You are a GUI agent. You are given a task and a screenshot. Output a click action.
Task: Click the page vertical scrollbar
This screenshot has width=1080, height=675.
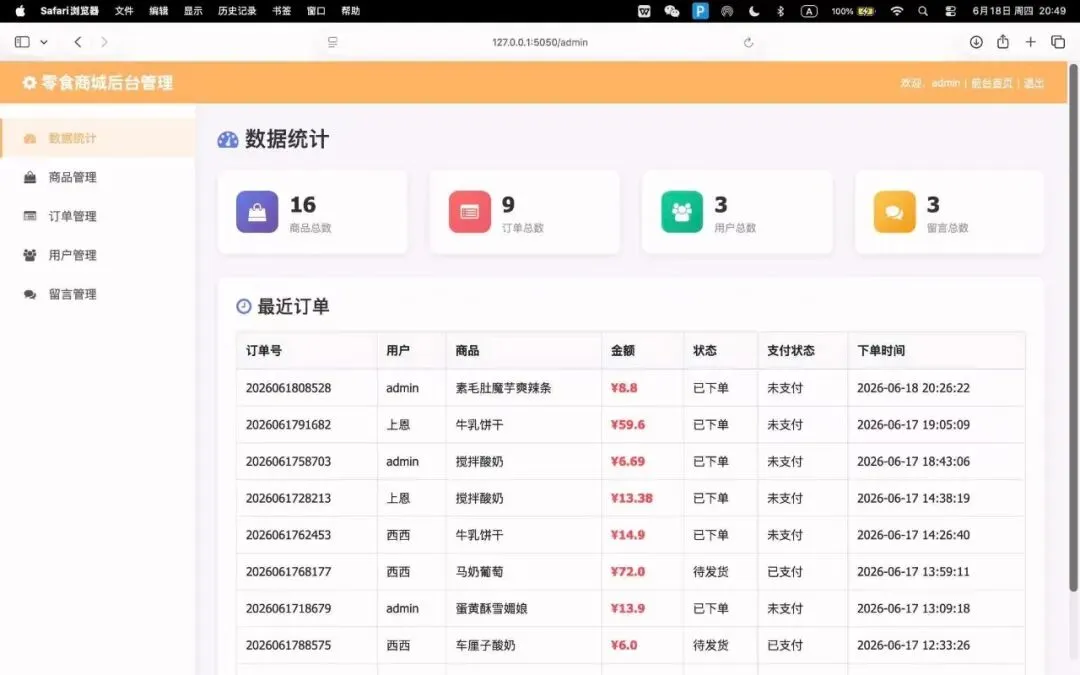[1073, 327]
